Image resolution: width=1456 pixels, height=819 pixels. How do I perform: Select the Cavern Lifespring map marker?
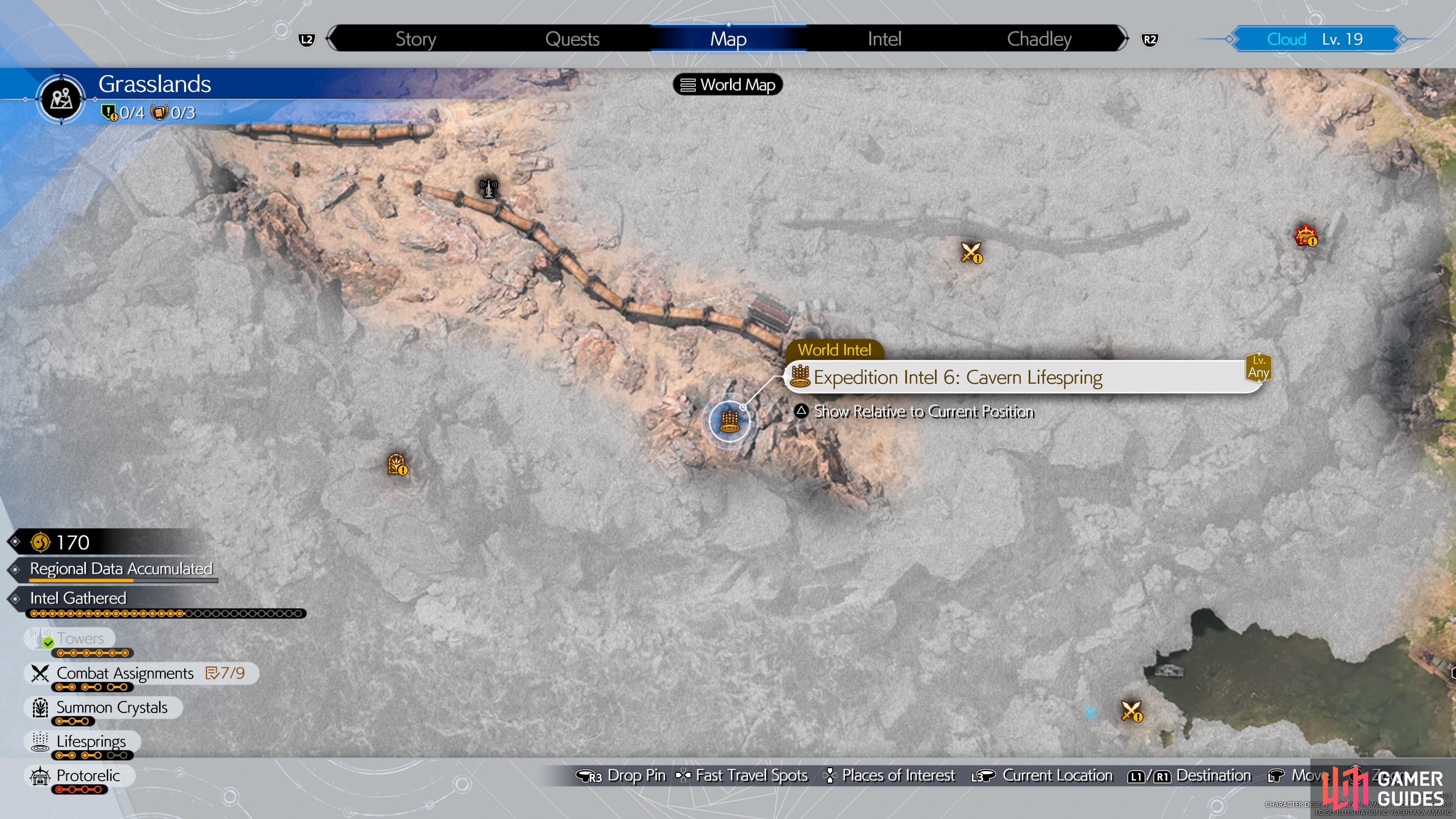click(x=729, y=421)
